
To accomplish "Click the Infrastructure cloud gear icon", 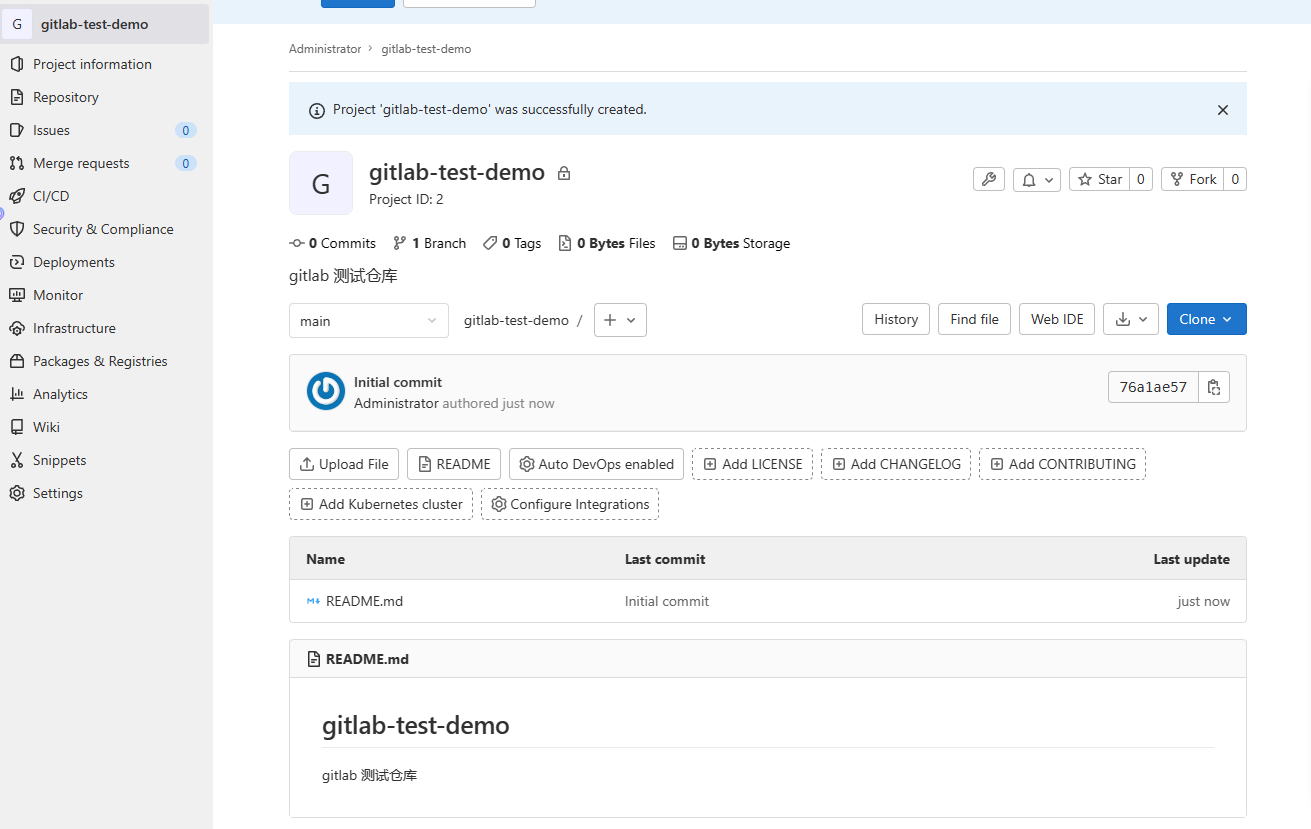I will [16, 328].
